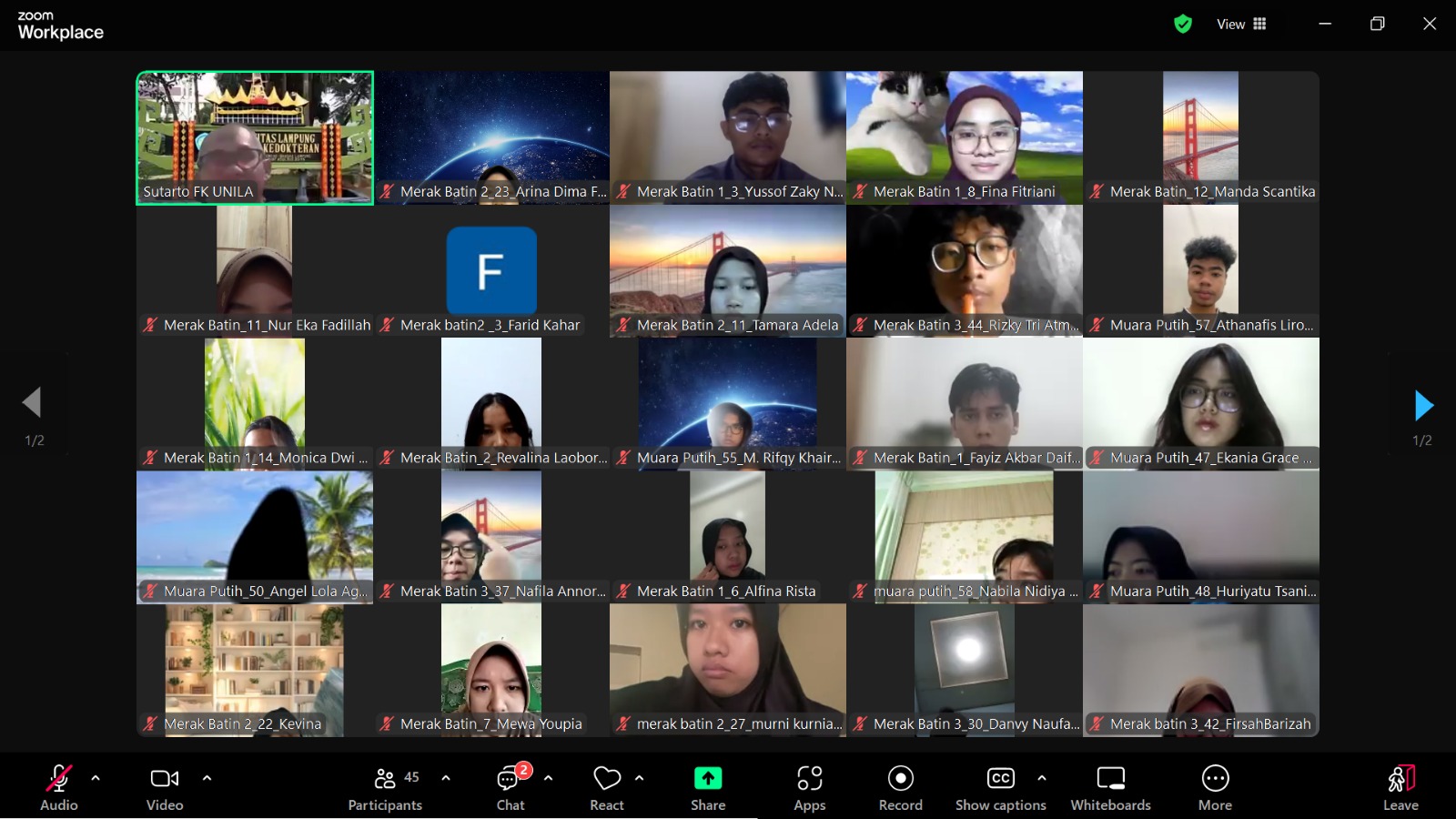Viewport: 1456px width, 819px height.
Task: Unmute the microphone with Audio button
Action: tap(58, 788)
